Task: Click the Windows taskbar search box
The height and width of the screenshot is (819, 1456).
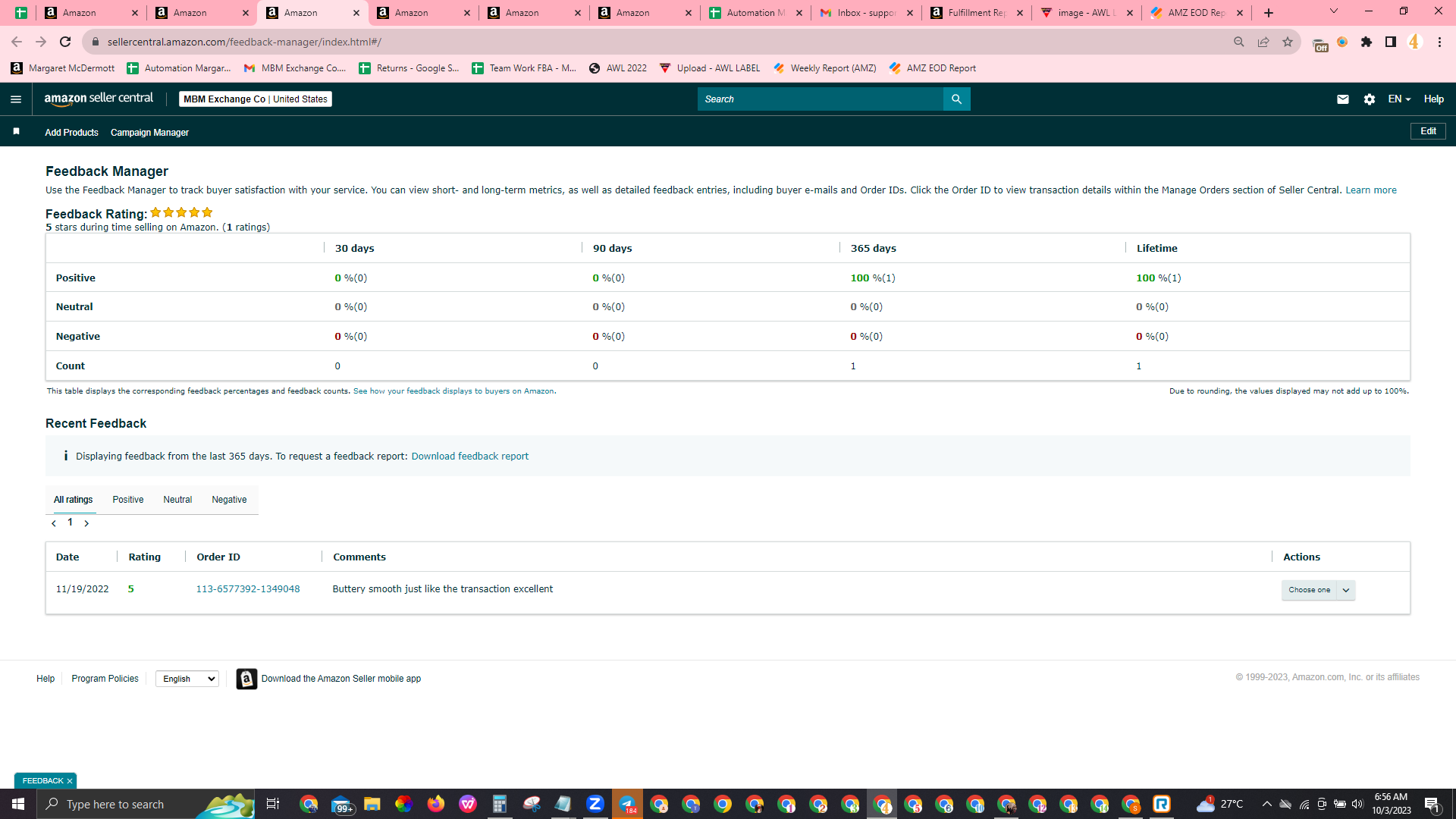Action: pyautogui.click(x=146, y=804)
